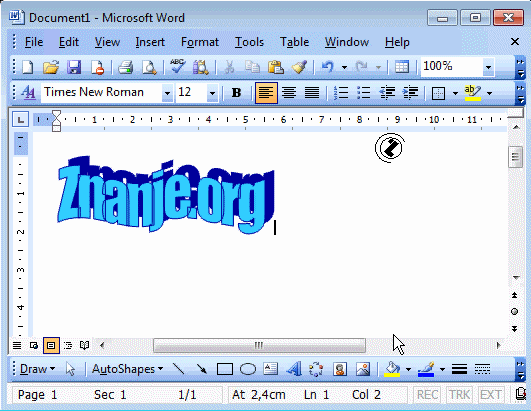Switch to Print Layout view
This screenshot has height=411, width=531.
pyautogui.click(x=51, y=345)
